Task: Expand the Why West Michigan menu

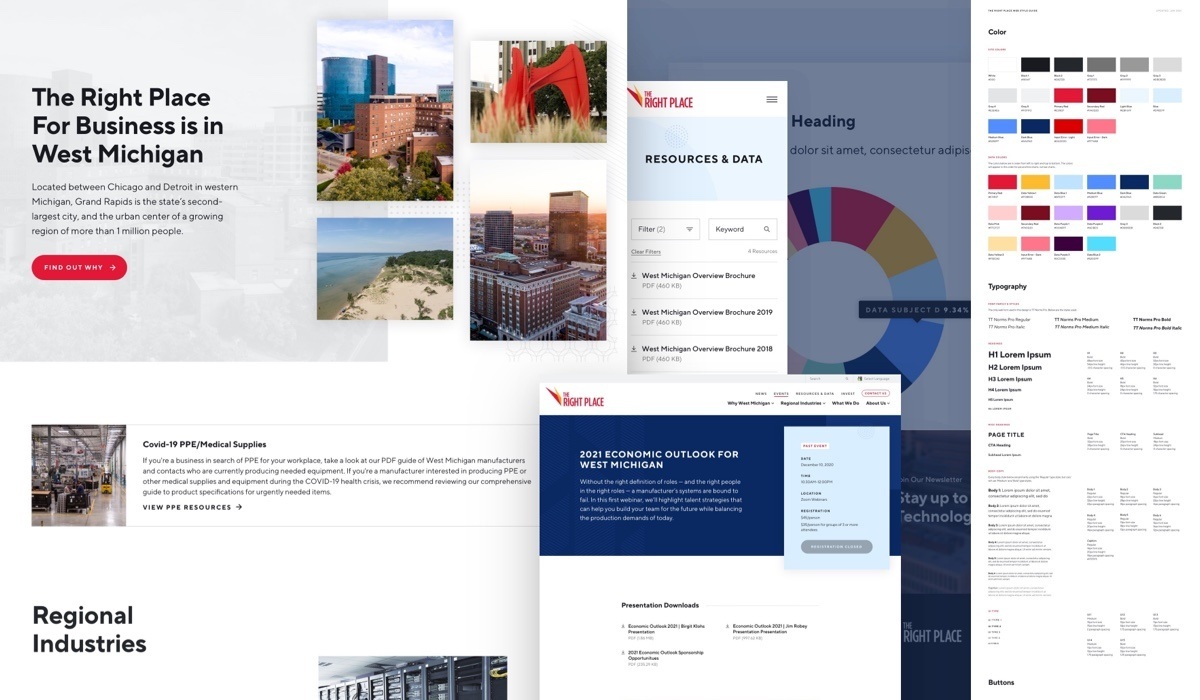Action: point(750,403)
